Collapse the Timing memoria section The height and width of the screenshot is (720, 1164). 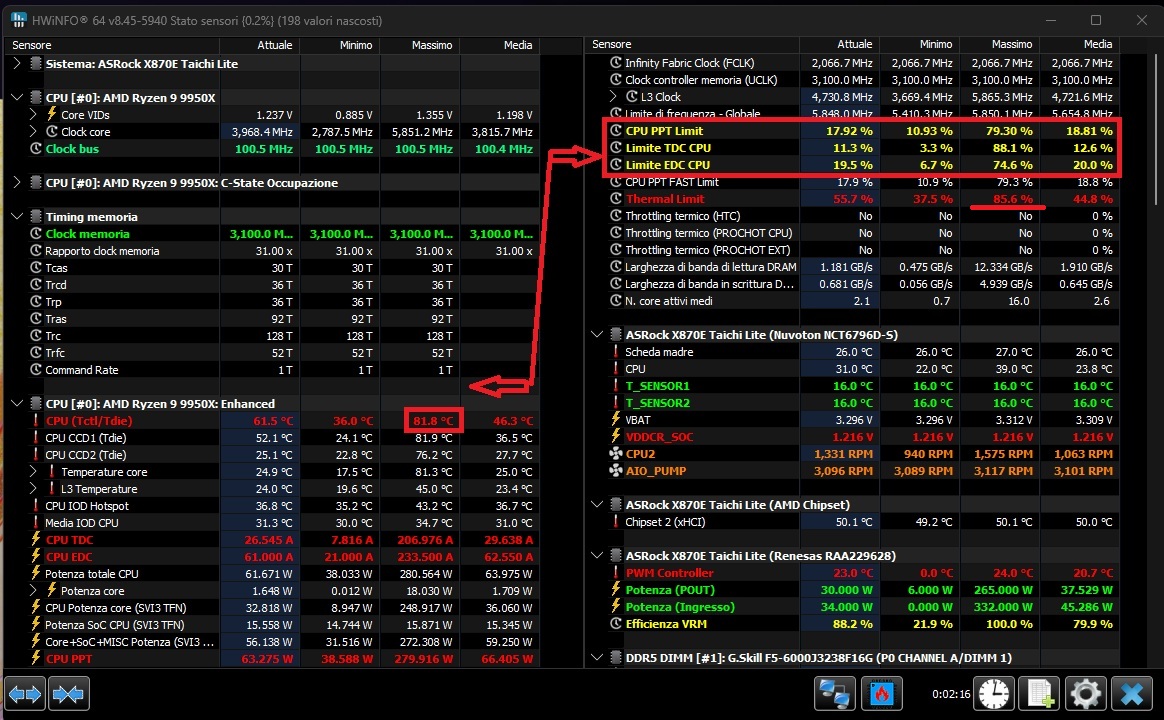click(17, 217)
